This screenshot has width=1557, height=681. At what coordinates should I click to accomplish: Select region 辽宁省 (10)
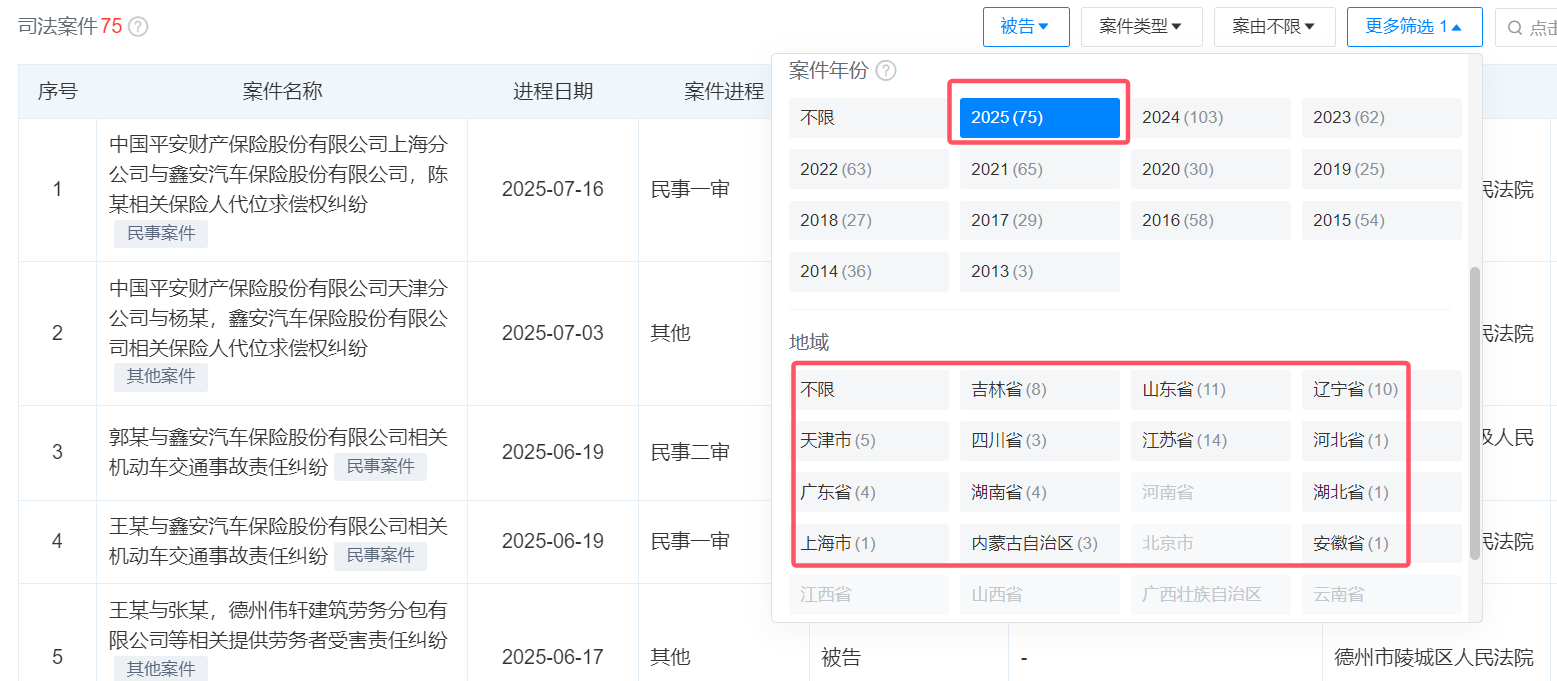tap(1382, 390)
